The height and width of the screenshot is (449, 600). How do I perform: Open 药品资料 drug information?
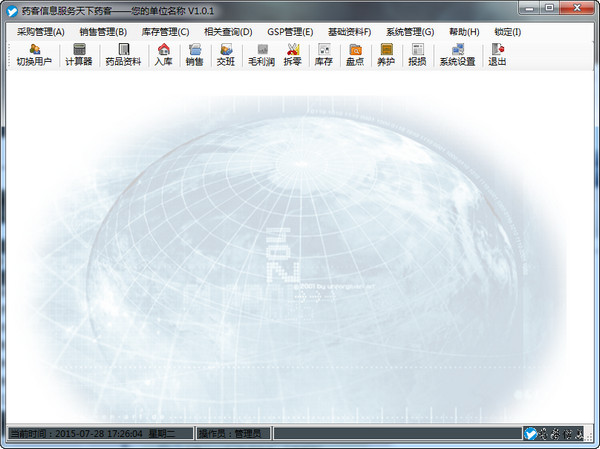pos(124,55)
